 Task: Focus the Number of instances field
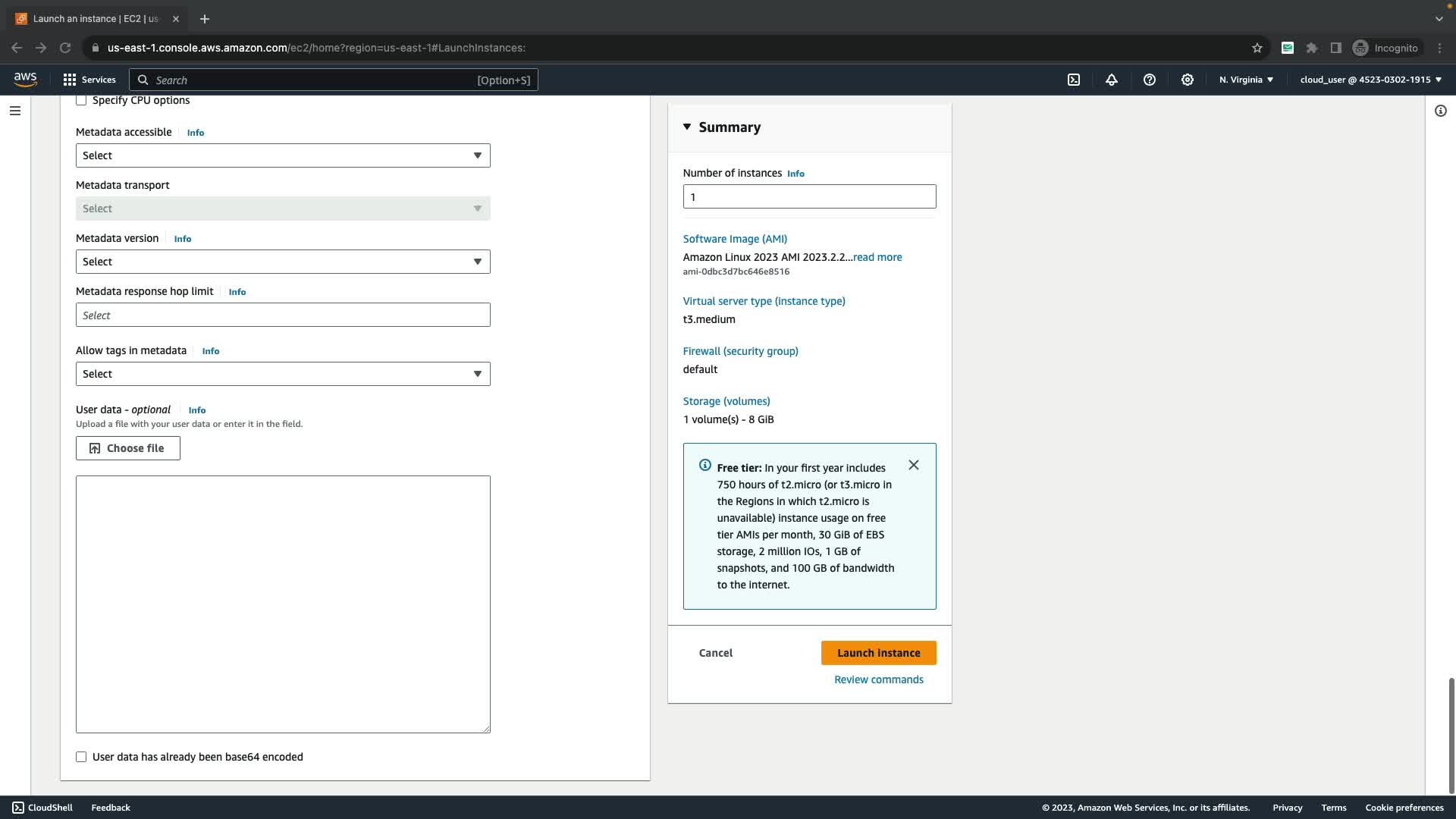point(809,196)
